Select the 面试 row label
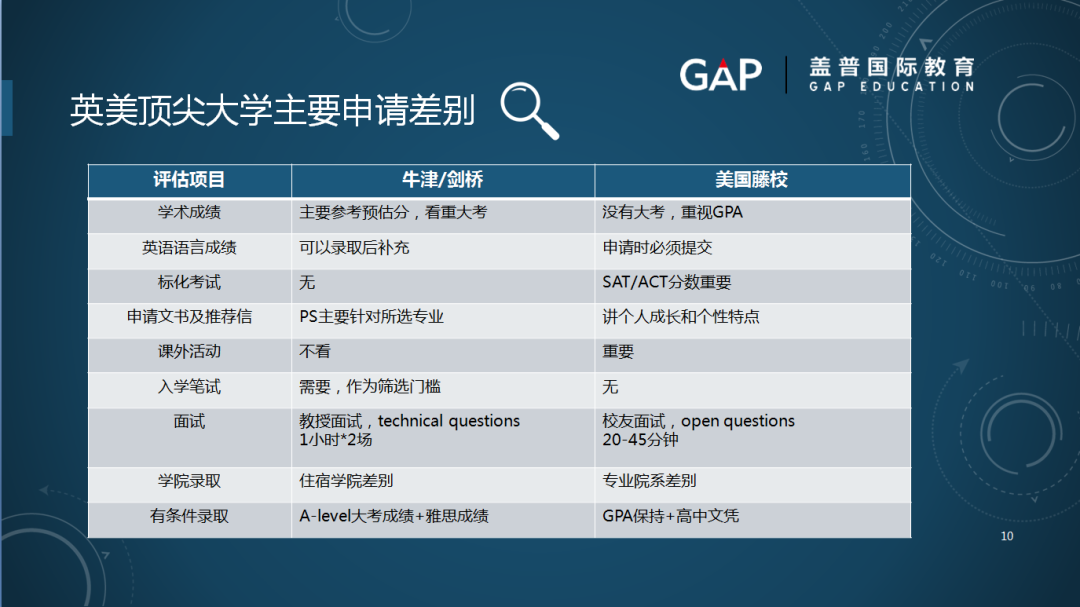 [x=189, y=422]
